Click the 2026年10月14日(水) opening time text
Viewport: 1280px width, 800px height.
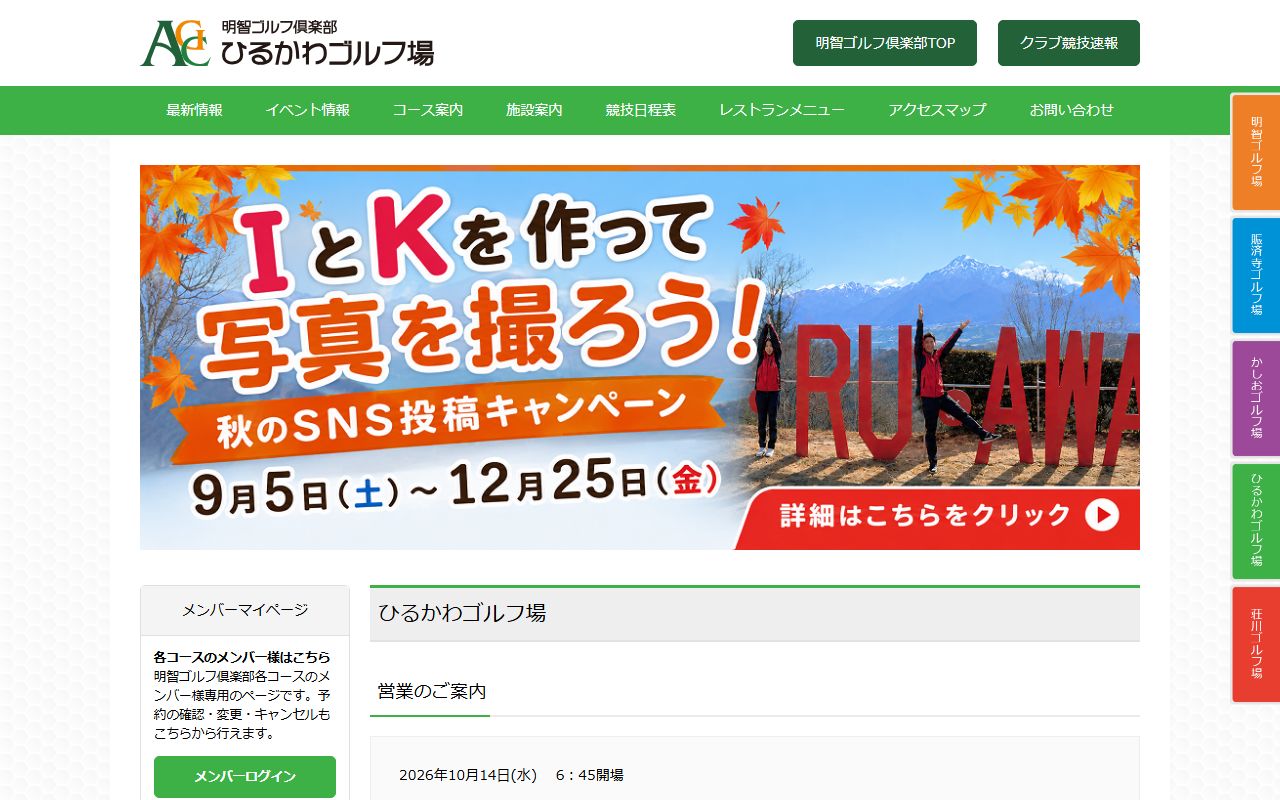tap(511, 775)
